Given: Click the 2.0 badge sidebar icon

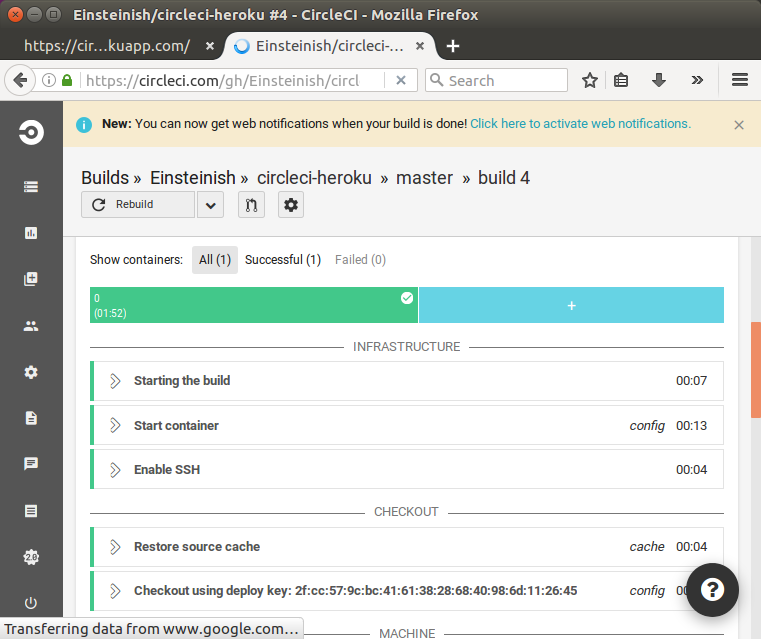Looking at the screenshot, I should [31, 557].
